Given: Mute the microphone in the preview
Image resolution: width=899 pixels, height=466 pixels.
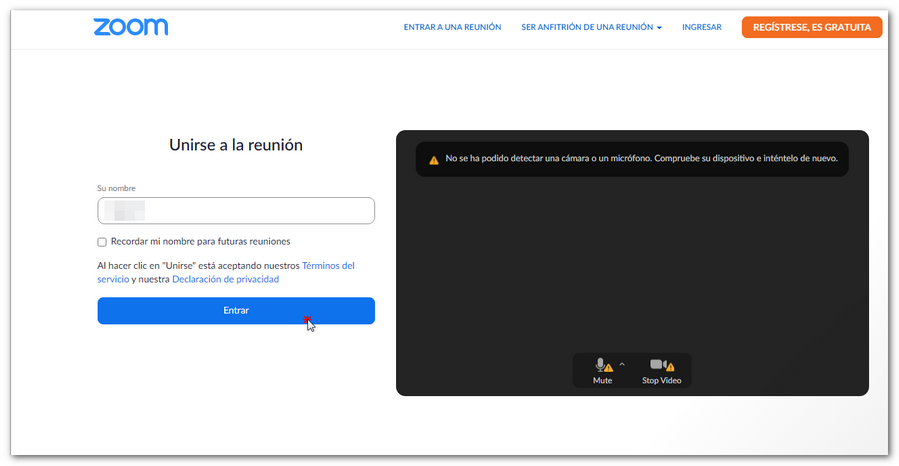Looking at the screenshot, I should click(600, 365).
